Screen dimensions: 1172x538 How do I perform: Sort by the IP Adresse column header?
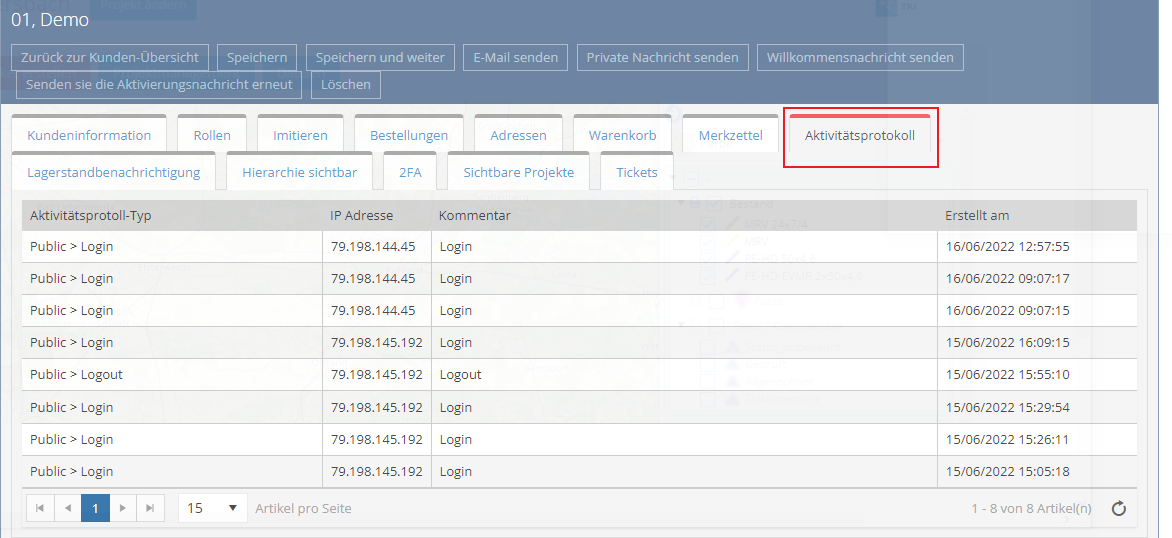click(361, 215)
